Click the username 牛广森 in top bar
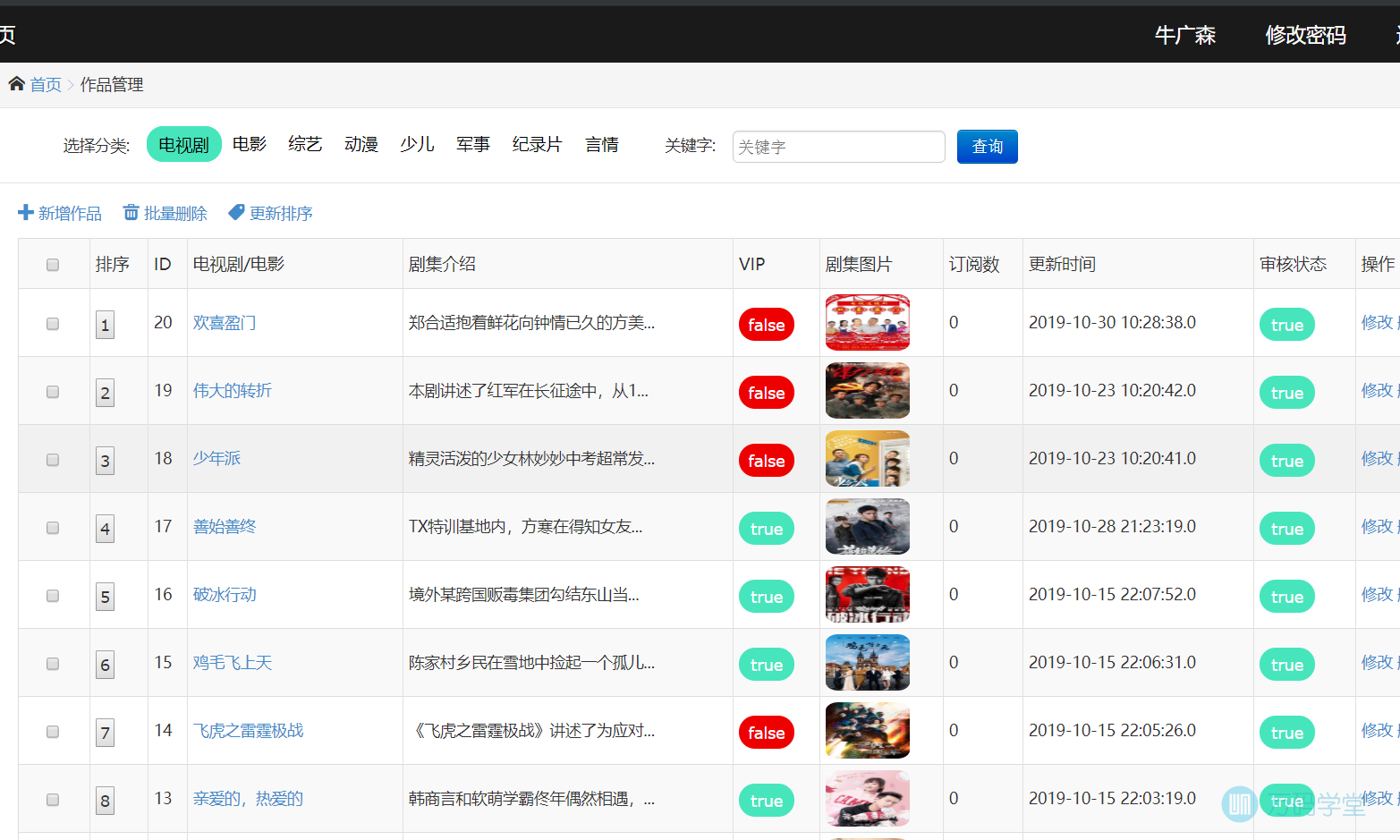The height and width of the screenshot is (840, 1400). [1185, 35]
